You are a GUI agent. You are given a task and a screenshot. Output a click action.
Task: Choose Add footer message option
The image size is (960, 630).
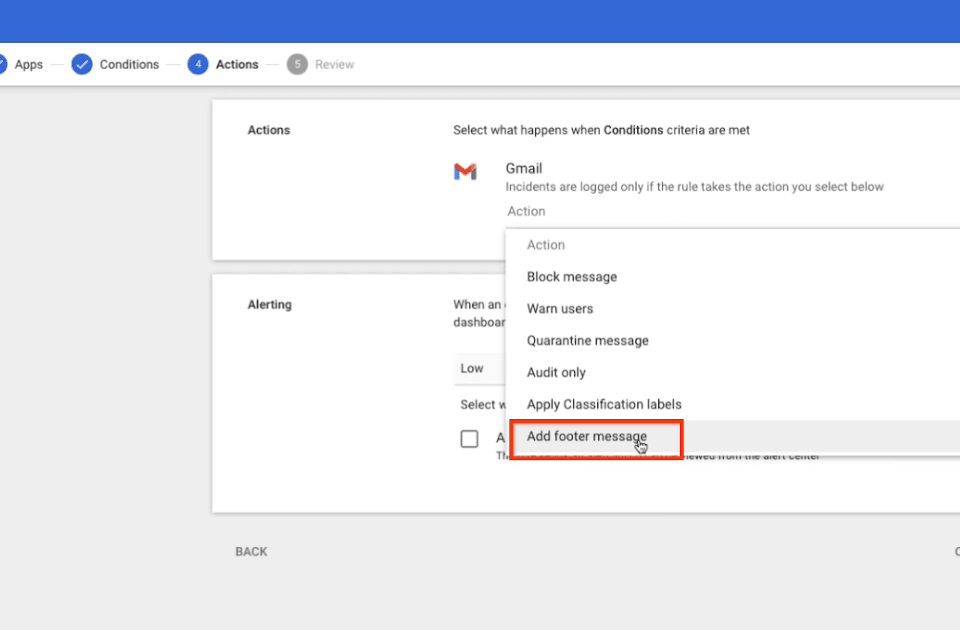(587, 437)
